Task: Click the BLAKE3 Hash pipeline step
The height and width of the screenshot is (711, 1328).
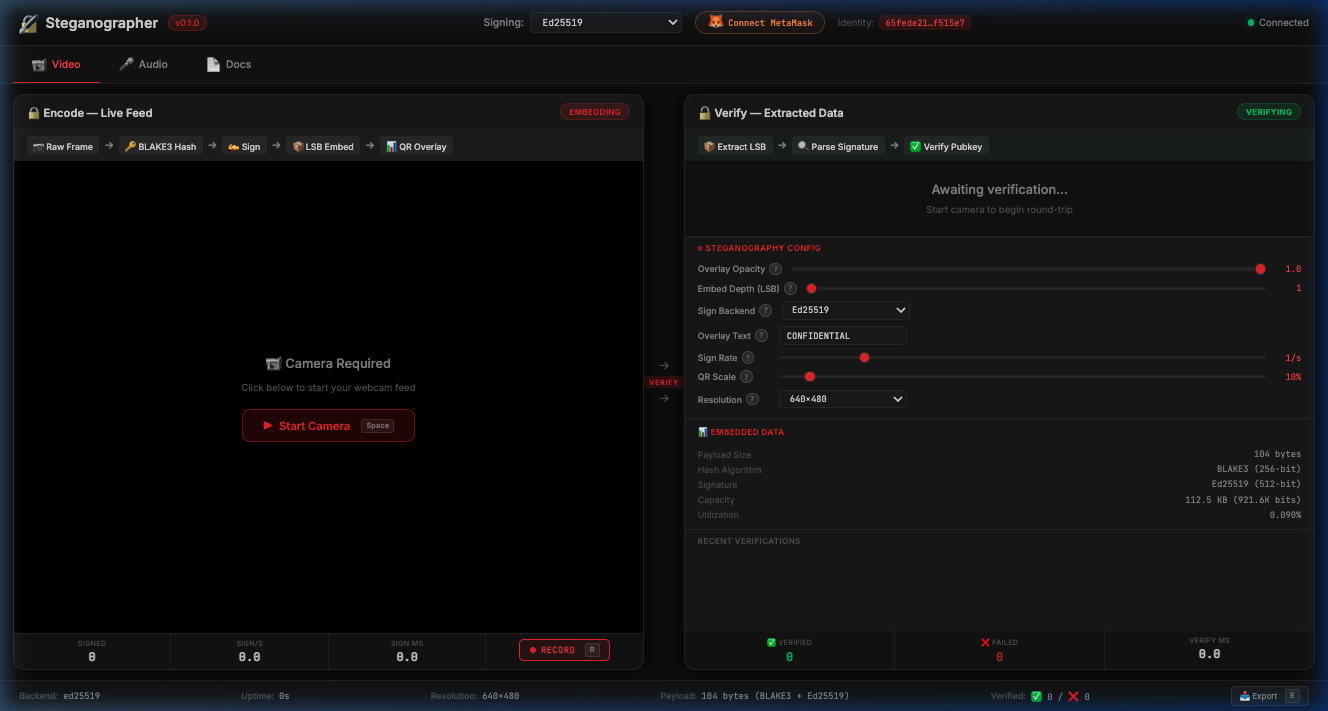Action: [x=160, y=146]
